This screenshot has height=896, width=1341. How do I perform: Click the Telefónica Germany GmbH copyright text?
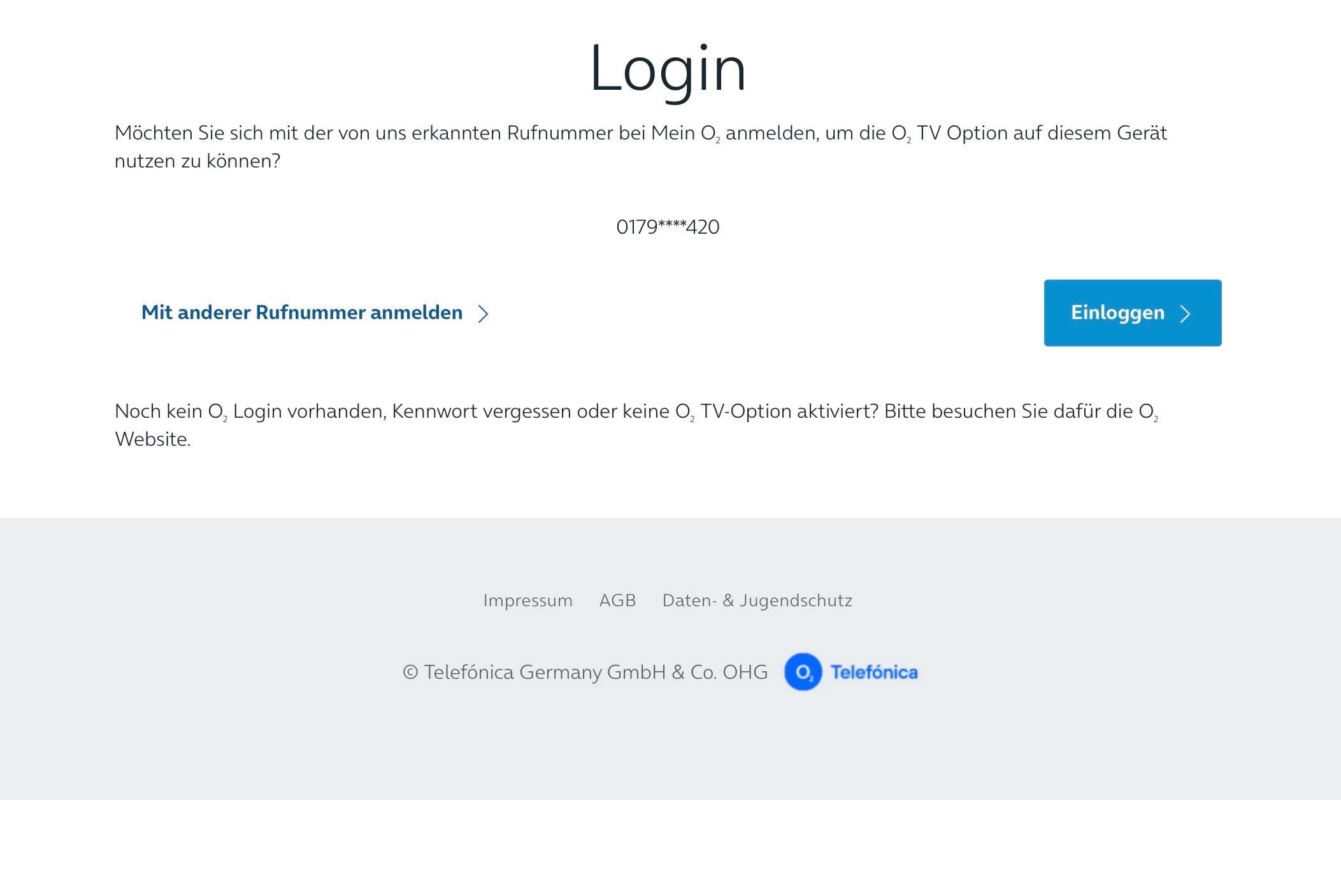pos(596,672)
